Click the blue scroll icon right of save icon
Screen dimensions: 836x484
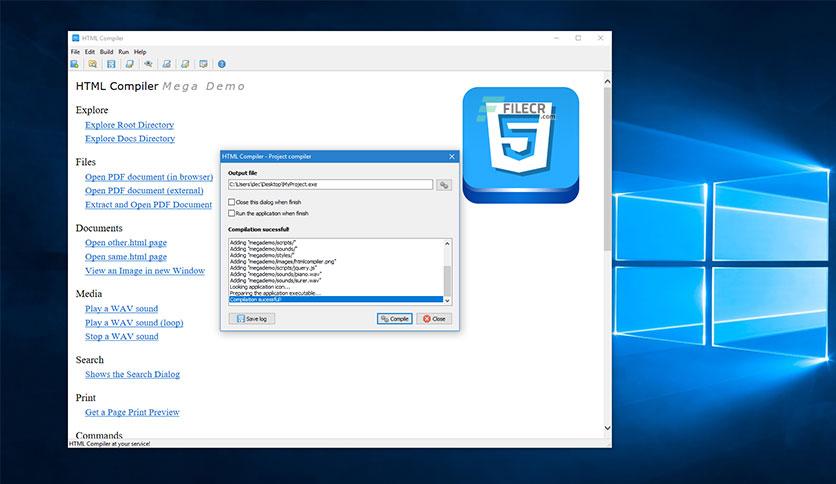pyautogui.click(x=130, y=64)
